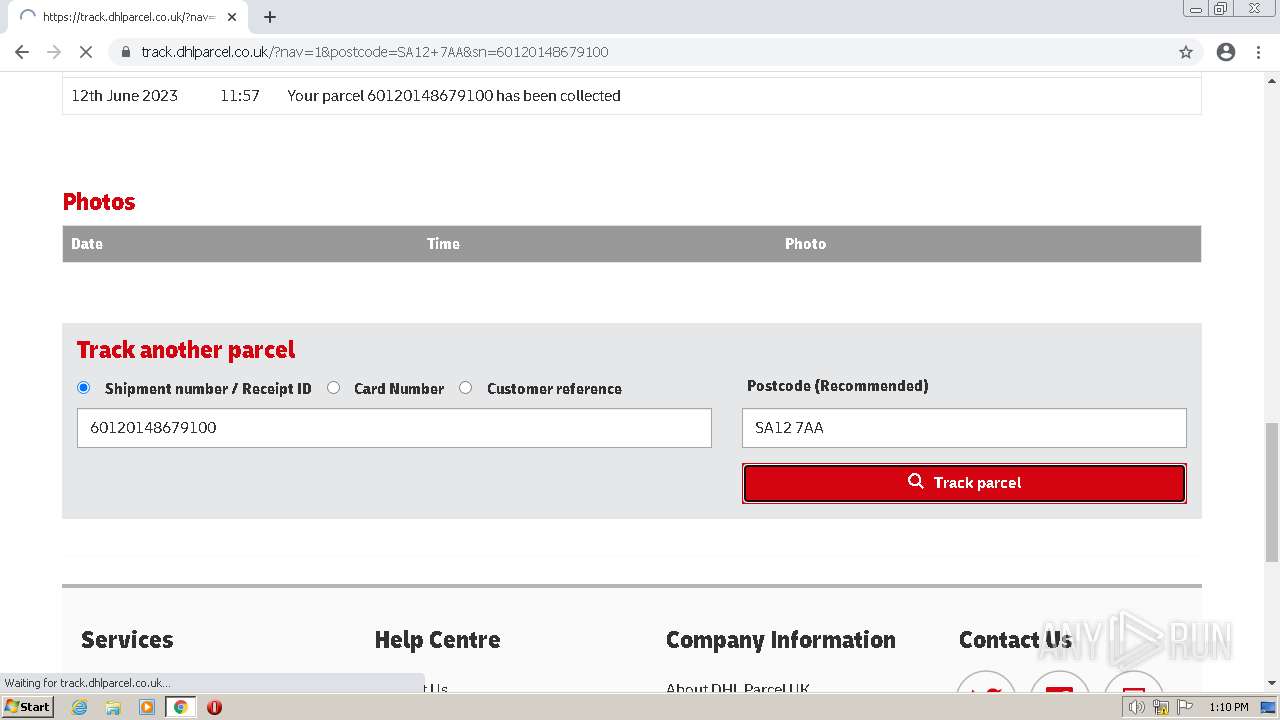Screen dimensions: 1280x720
Task: Stop loading the page
Action: coord(86,52)
